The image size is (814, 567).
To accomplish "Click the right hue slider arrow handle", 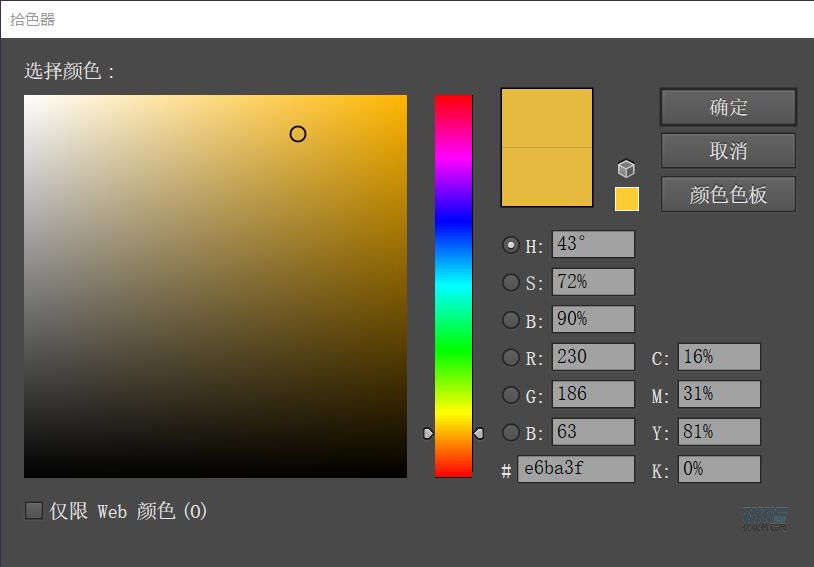I will click(479, 433).
